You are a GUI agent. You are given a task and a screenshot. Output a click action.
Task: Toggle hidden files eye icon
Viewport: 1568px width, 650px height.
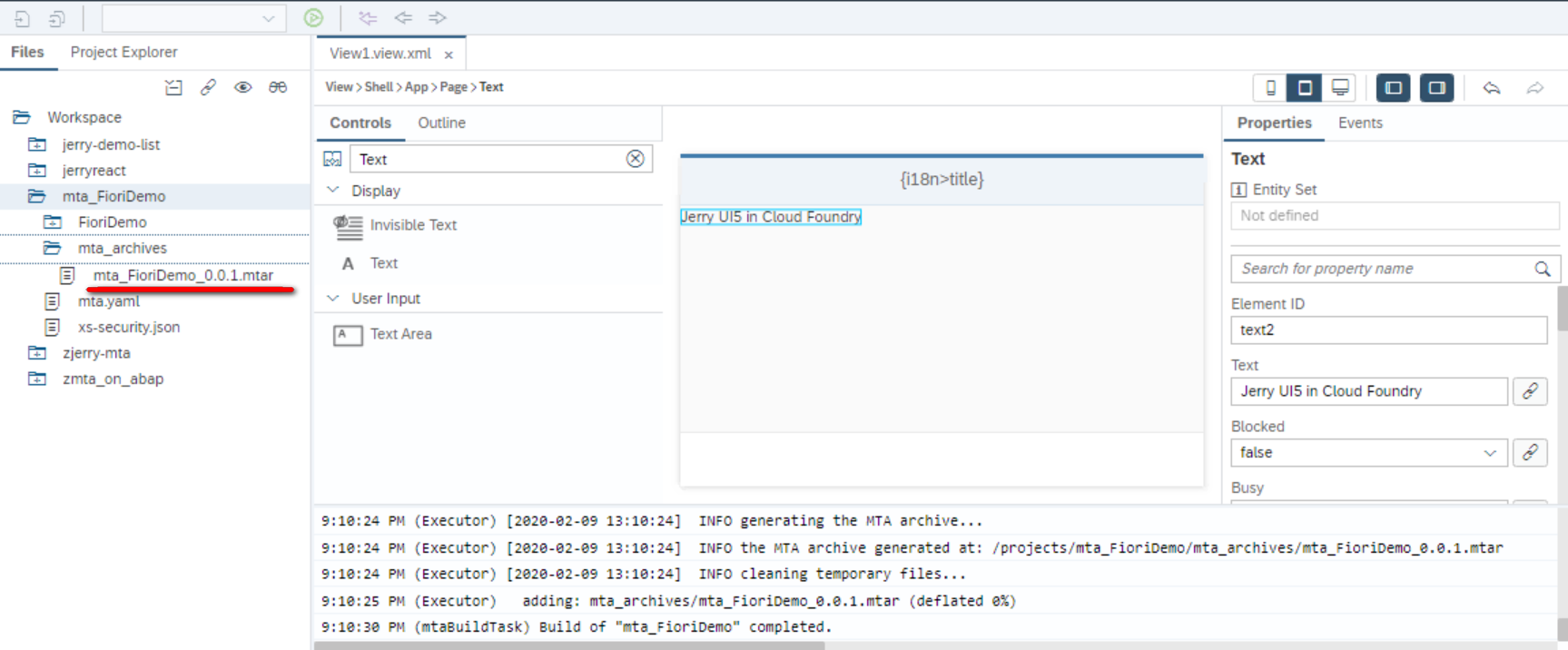point(242,87)
